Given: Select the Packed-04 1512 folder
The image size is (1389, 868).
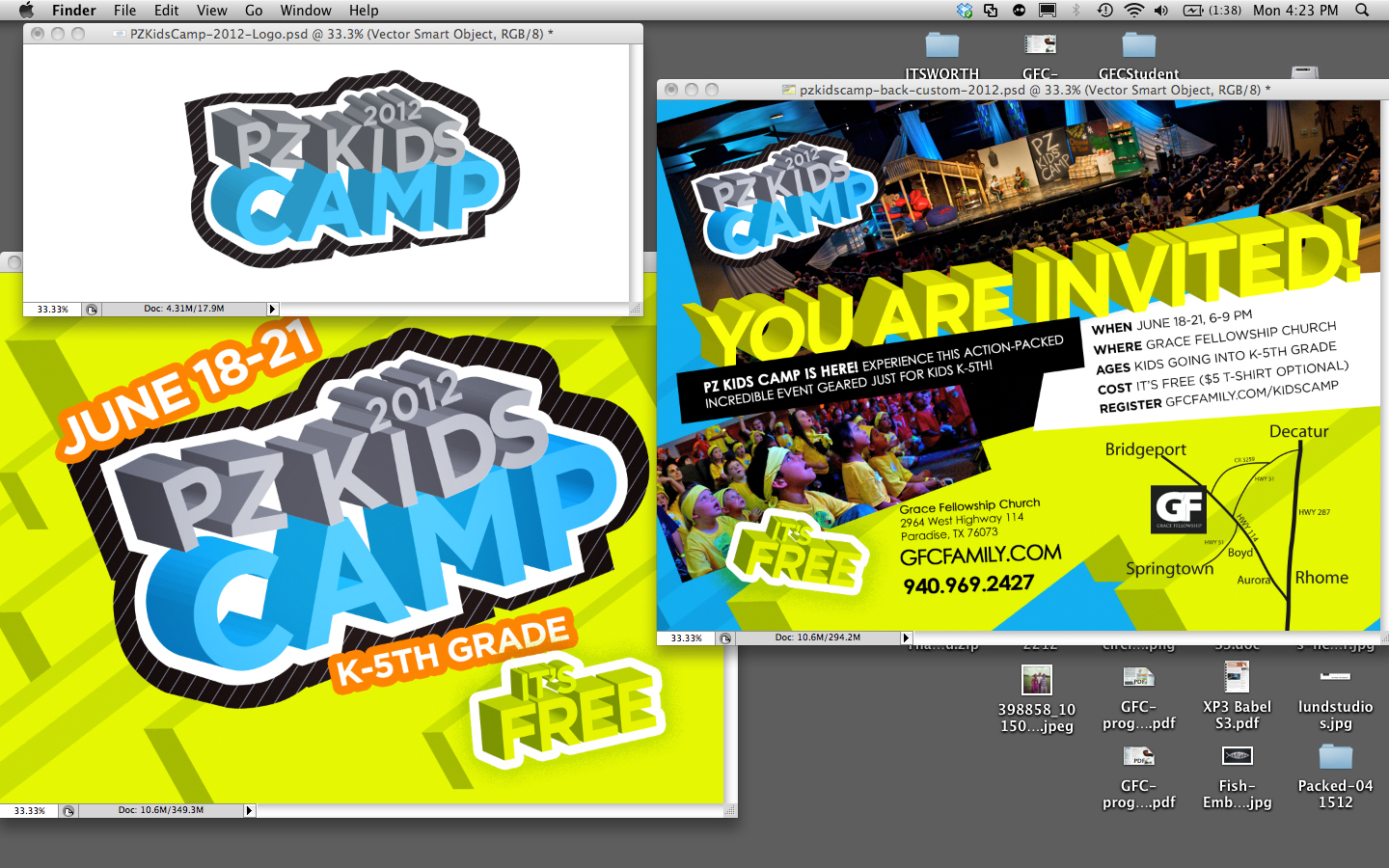Looking at the screenshot, I should [x=1335, y=757].
